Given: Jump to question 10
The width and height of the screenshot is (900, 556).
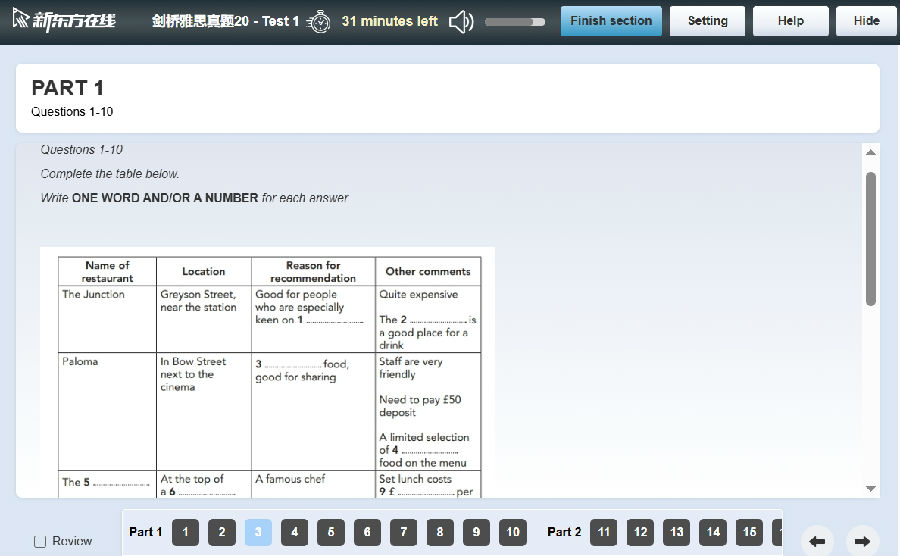Looking at the screenshot, I should [x=513, y=532].
